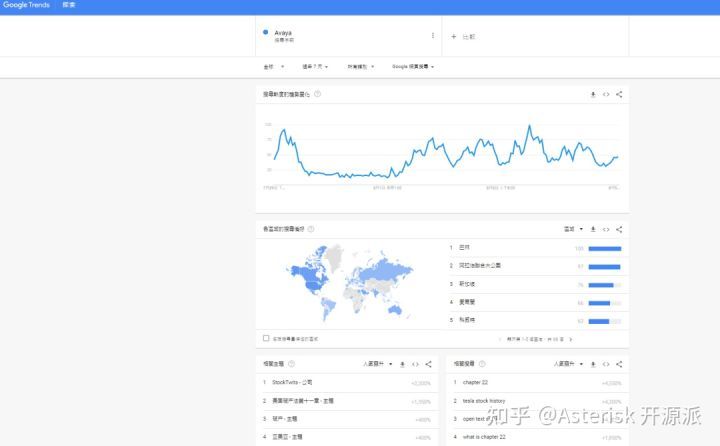Download the related queries list
Screen dimensions: 720x446
coord(593,364)
